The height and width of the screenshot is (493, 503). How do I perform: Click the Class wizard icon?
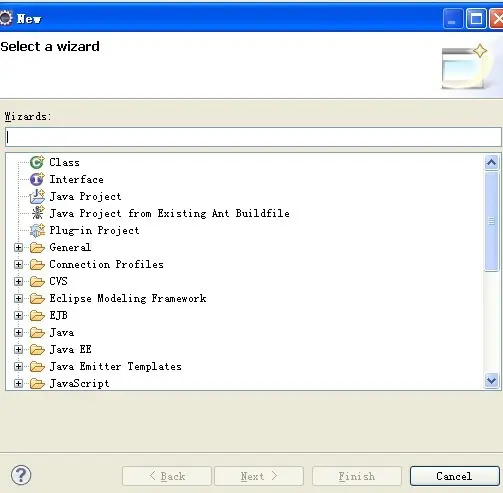pyautogui.click(x=37, y=162)
